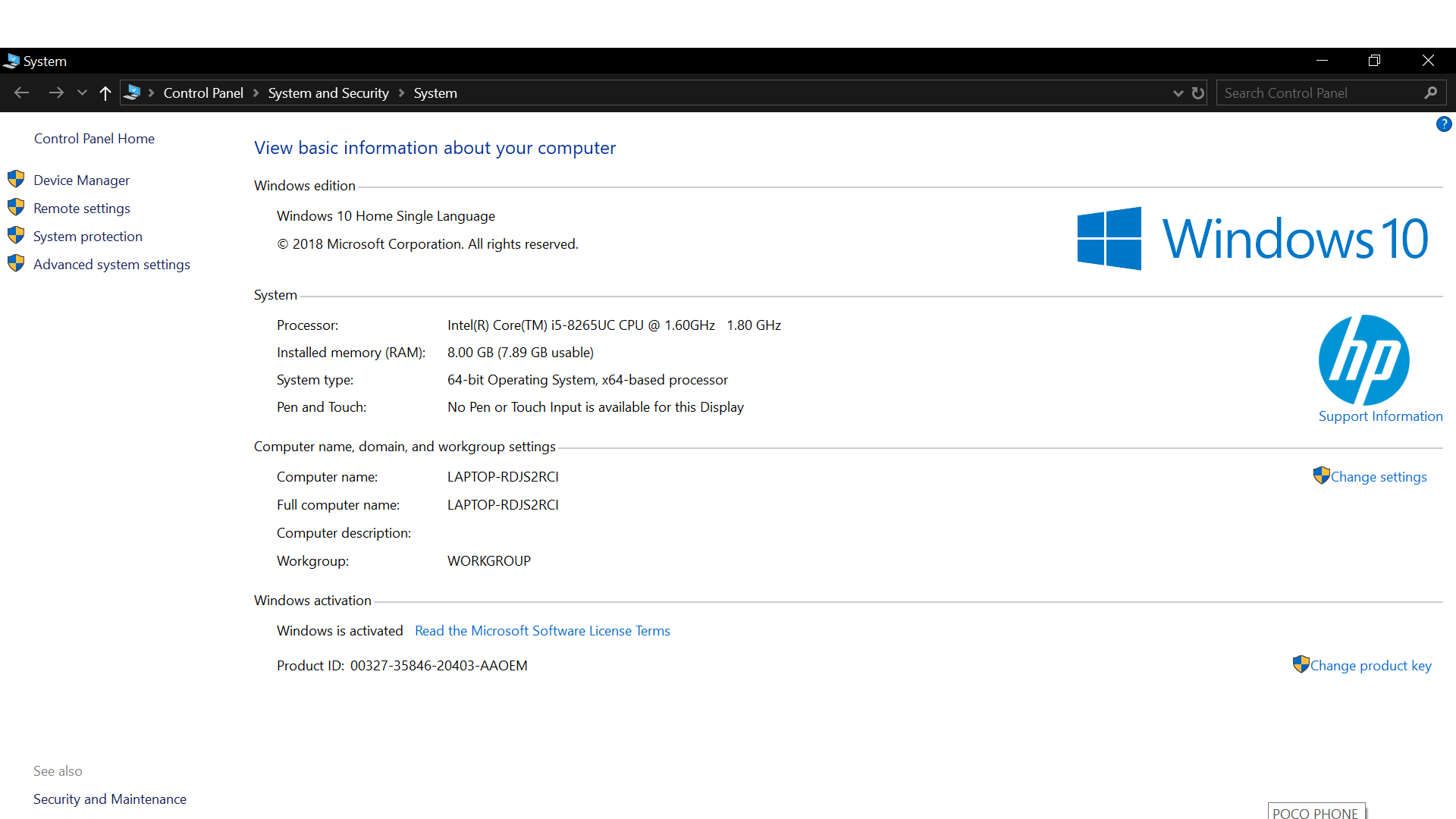Screen dimensions: 1456x819
Task: Go to System and Security breadcrumb
Action: (328, 93)
